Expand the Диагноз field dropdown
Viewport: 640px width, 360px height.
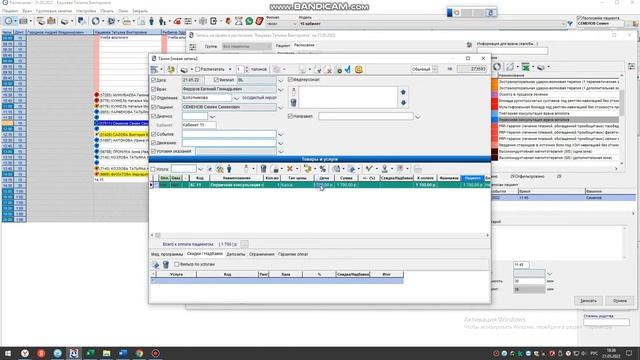212,117
